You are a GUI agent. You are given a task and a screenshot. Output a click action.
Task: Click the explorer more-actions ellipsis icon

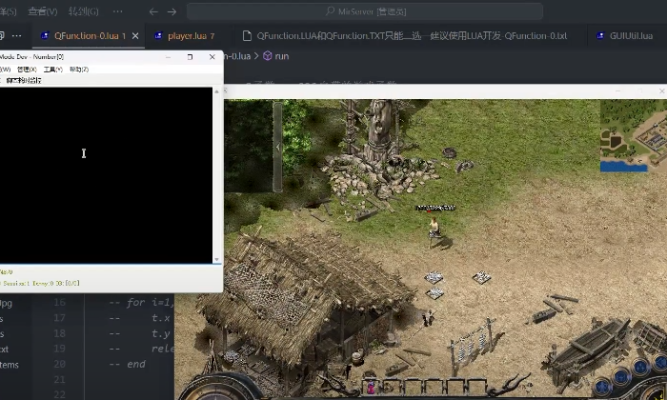15,35
